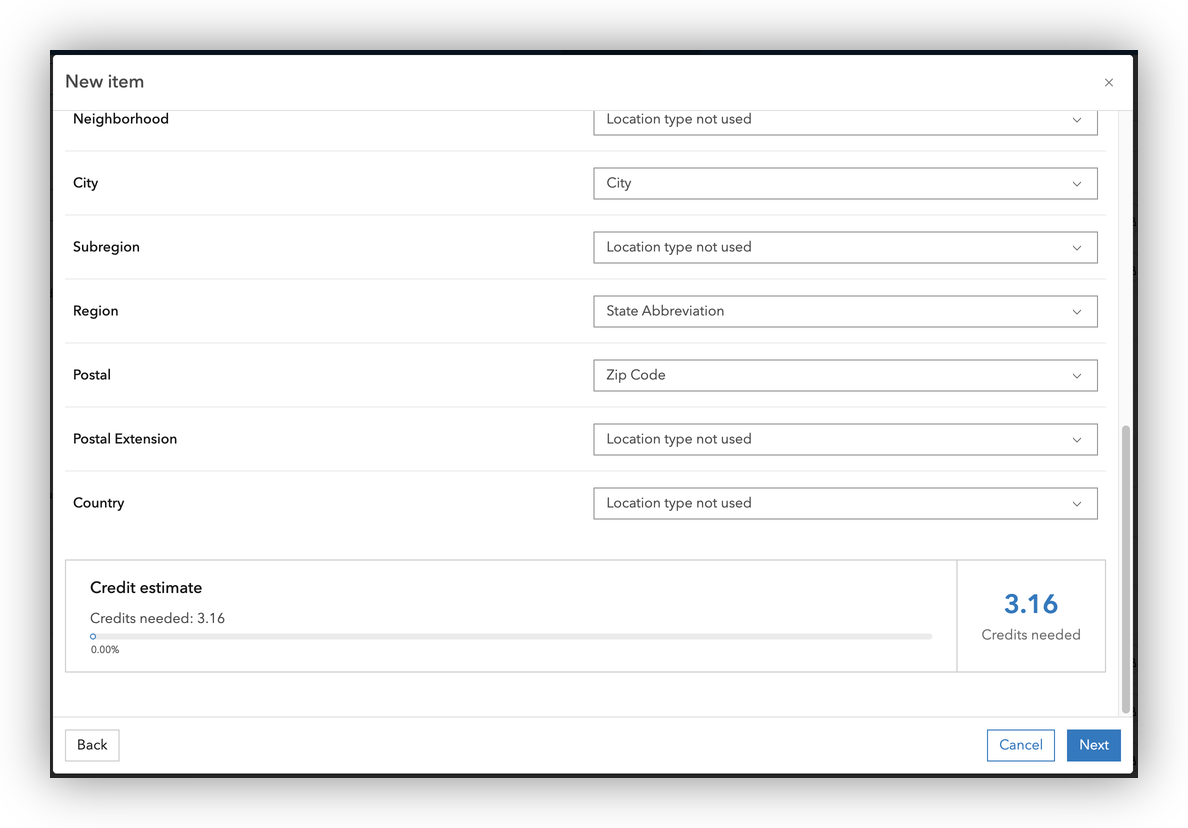Close the New item dialog
1188x828 pixels.
pos(1108,83)
